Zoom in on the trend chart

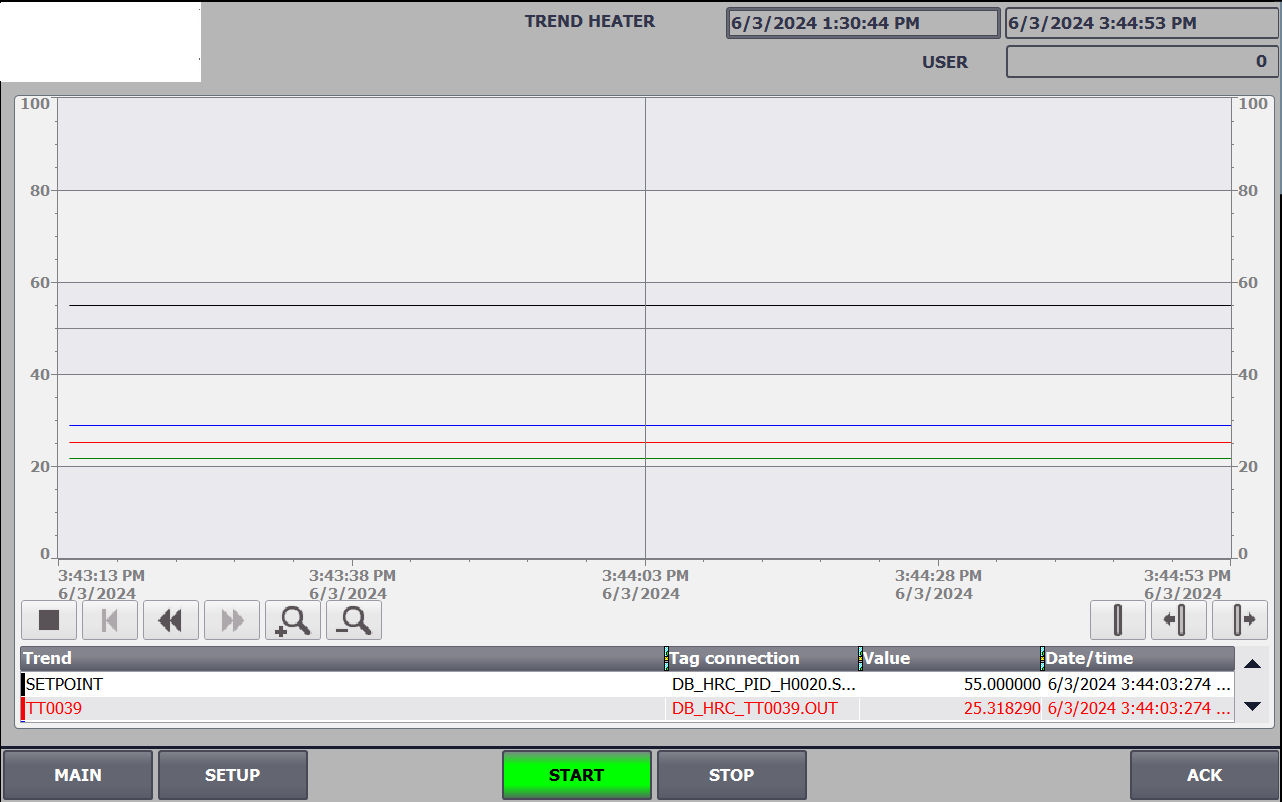point(293,621)
